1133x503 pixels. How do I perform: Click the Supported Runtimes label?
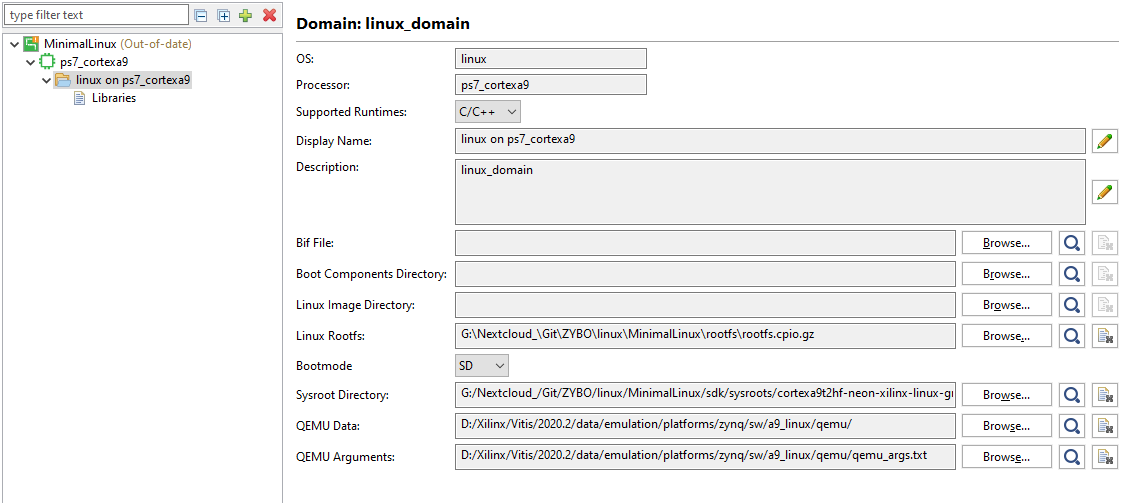[351, 112]
